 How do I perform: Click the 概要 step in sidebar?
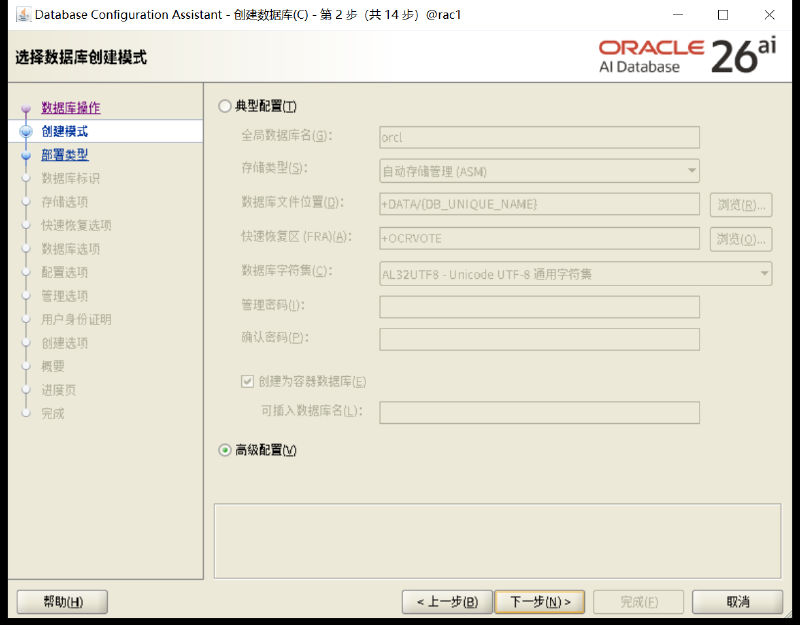(53, 366)
